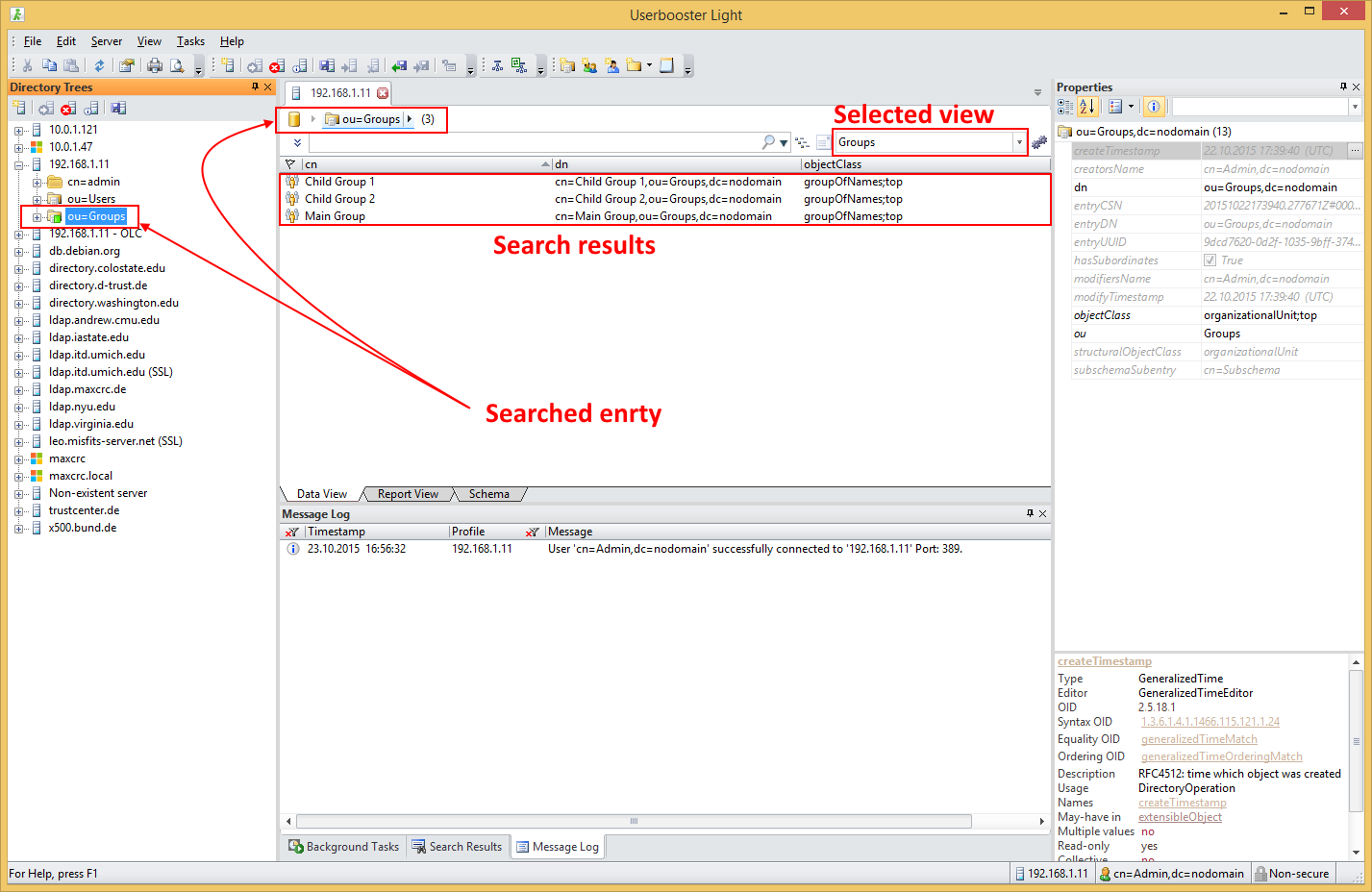1372x892 pixels.
Task: Click the New server icon in Directory Trees panel
Action: click(x=19, y=108)
